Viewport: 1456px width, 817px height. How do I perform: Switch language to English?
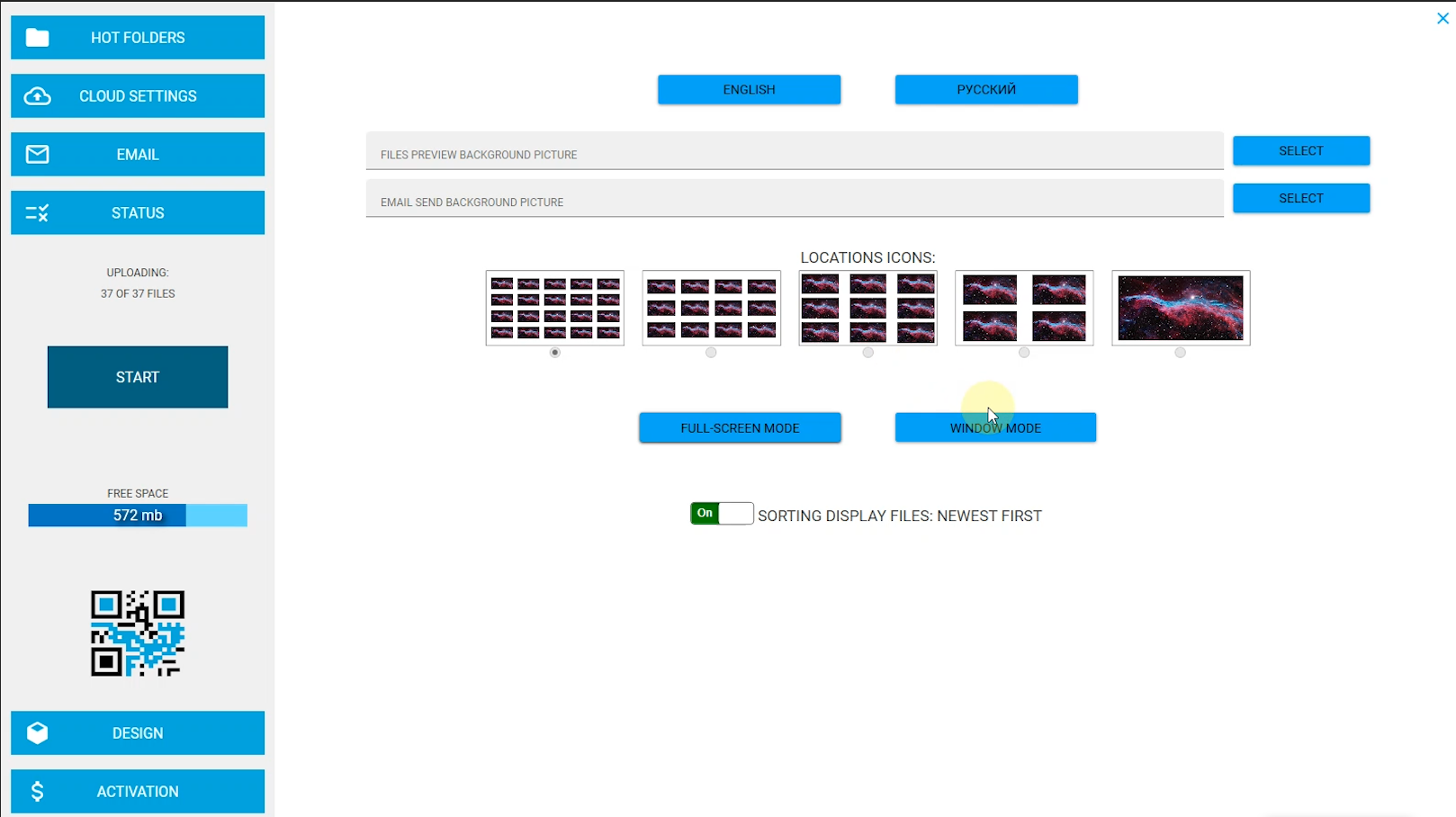point(749,90)
